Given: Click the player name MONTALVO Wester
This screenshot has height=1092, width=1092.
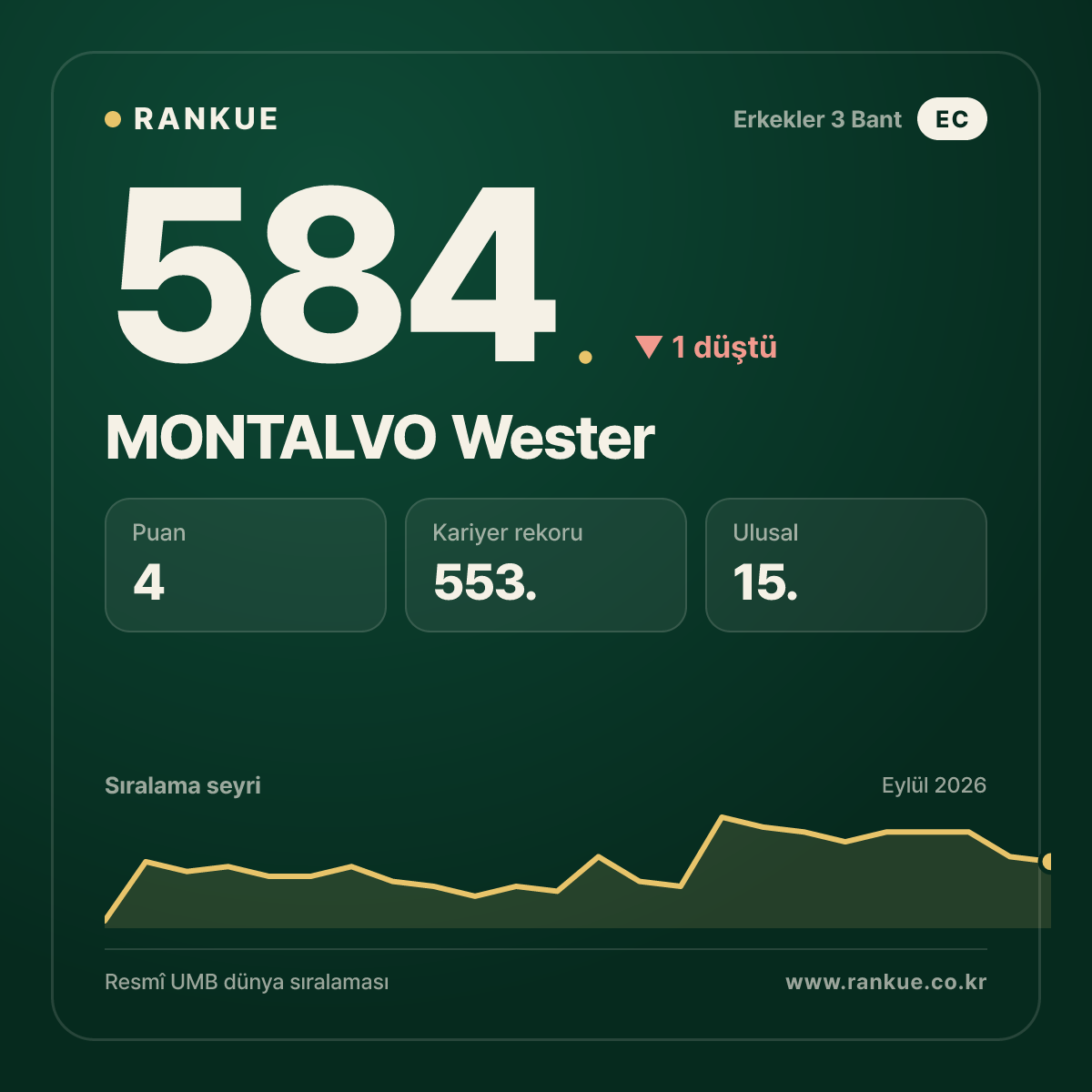Looking at the screenshot, I should (x=380, y=438).
